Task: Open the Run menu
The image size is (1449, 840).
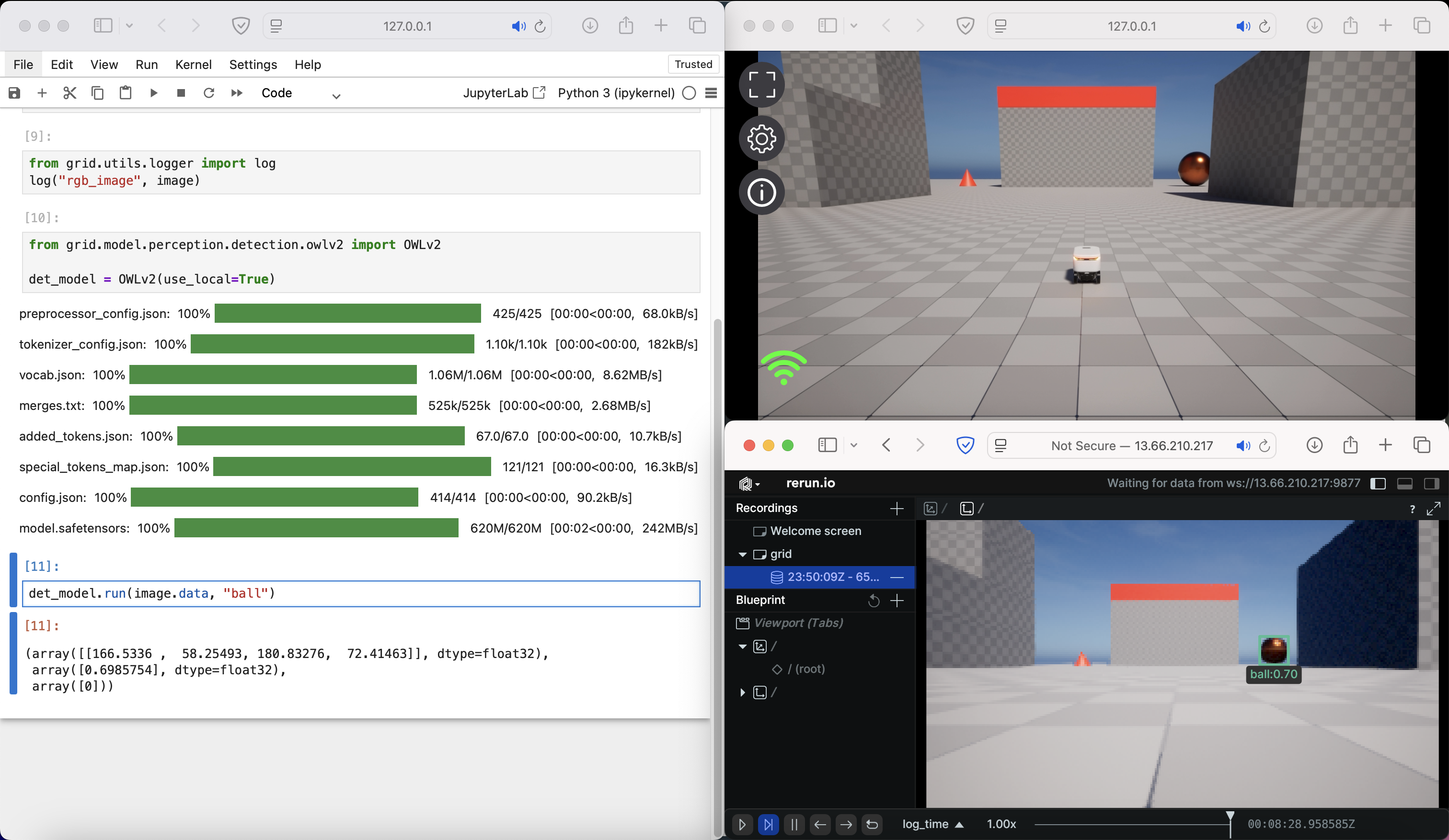Action: [146, 64]
